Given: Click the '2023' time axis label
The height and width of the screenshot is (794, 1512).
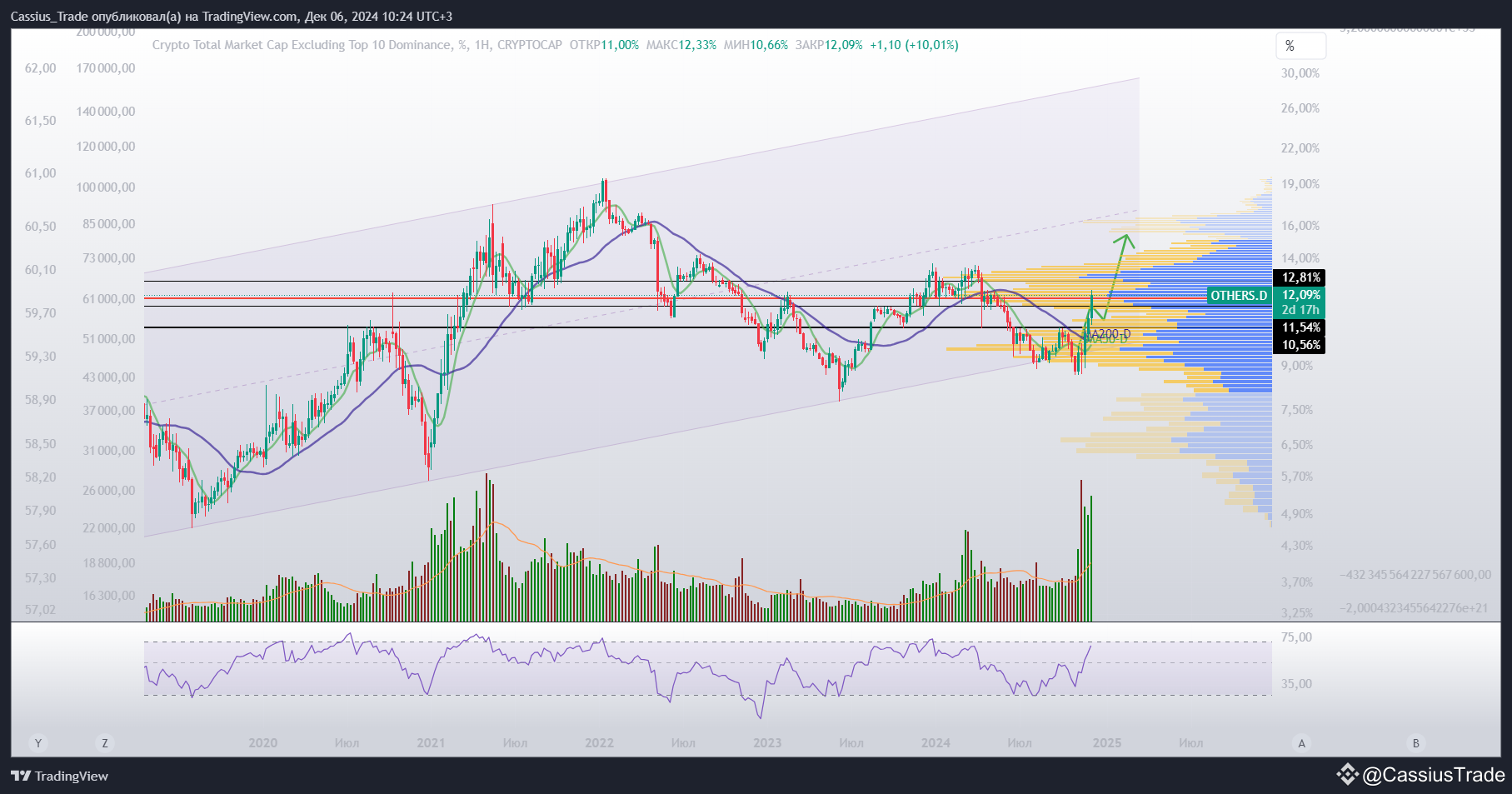Looking at the screenshot, I should pos(767,743).
